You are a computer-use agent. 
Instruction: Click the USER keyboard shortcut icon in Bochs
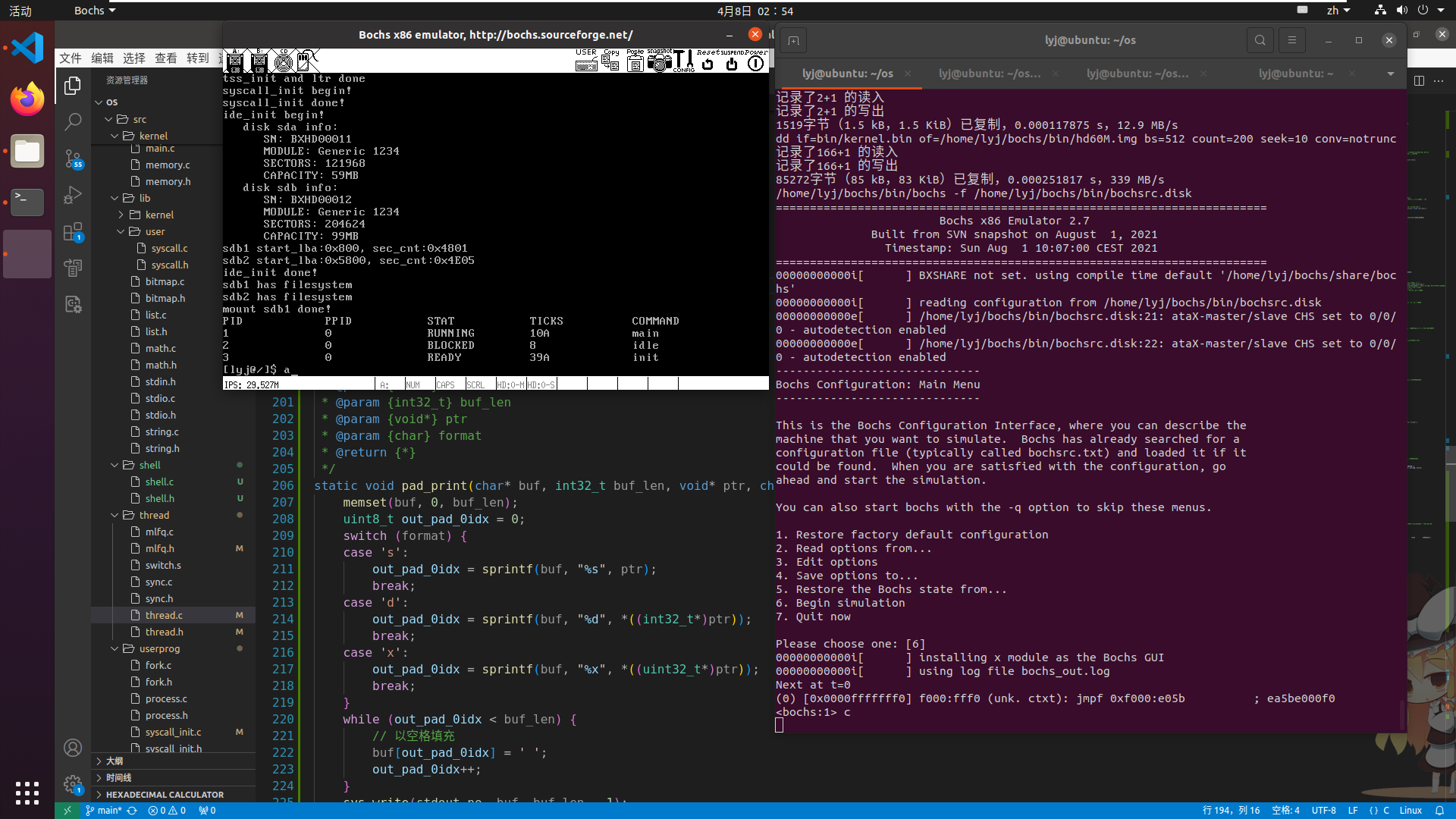586,61
